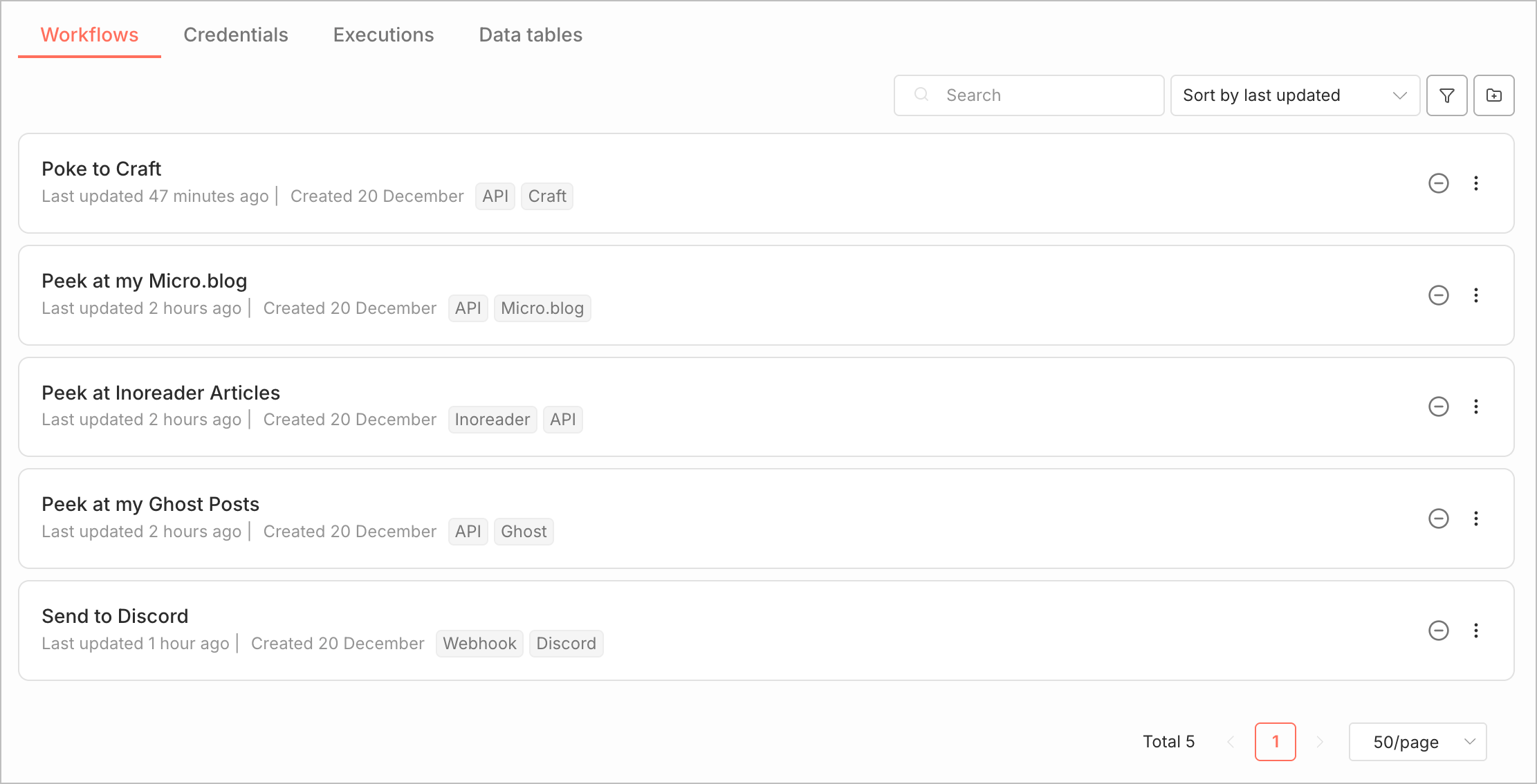The height and width of the screenshot is (784, 1537).
Task: Open the three-dot menu for Peek at my Micro.blog
Action: click(x=1475, y=295)
